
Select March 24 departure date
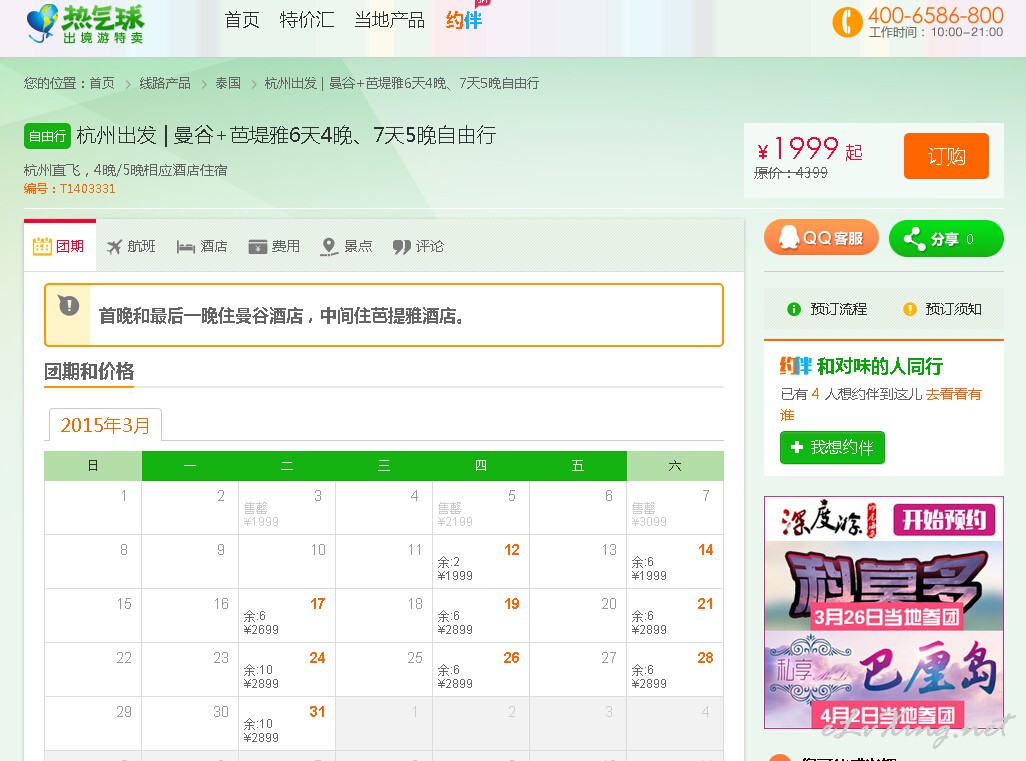pyautogui.click(x=287, y=670)
